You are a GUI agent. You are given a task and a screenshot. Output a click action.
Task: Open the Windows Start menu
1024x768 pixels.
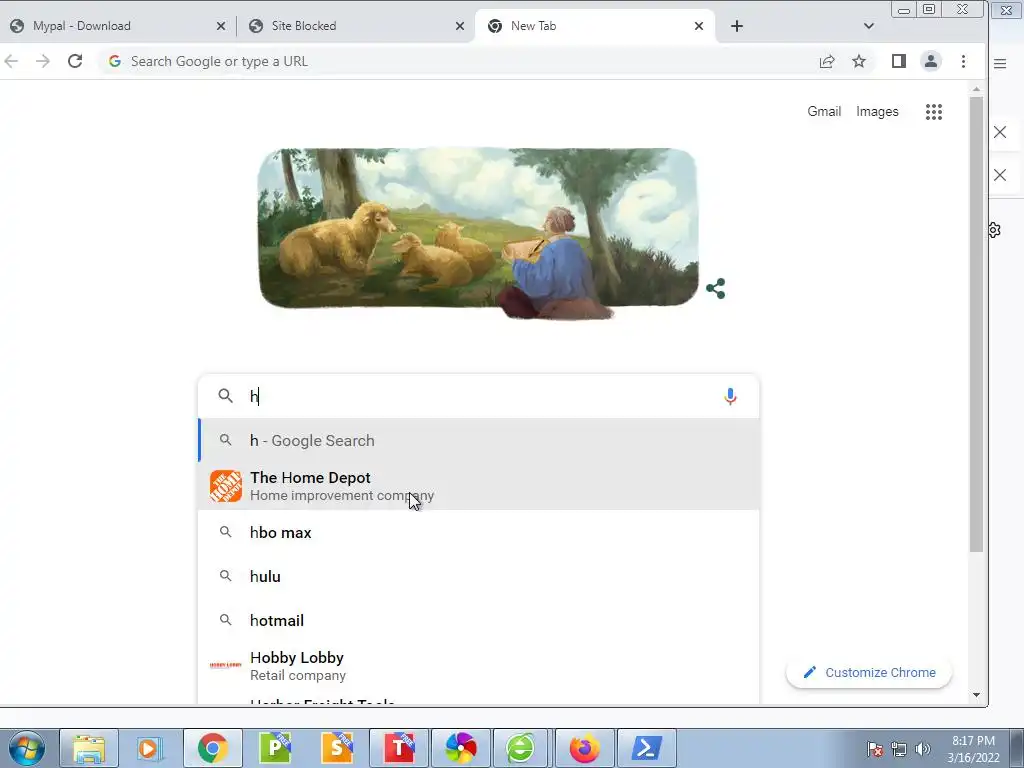click(27, 748)
